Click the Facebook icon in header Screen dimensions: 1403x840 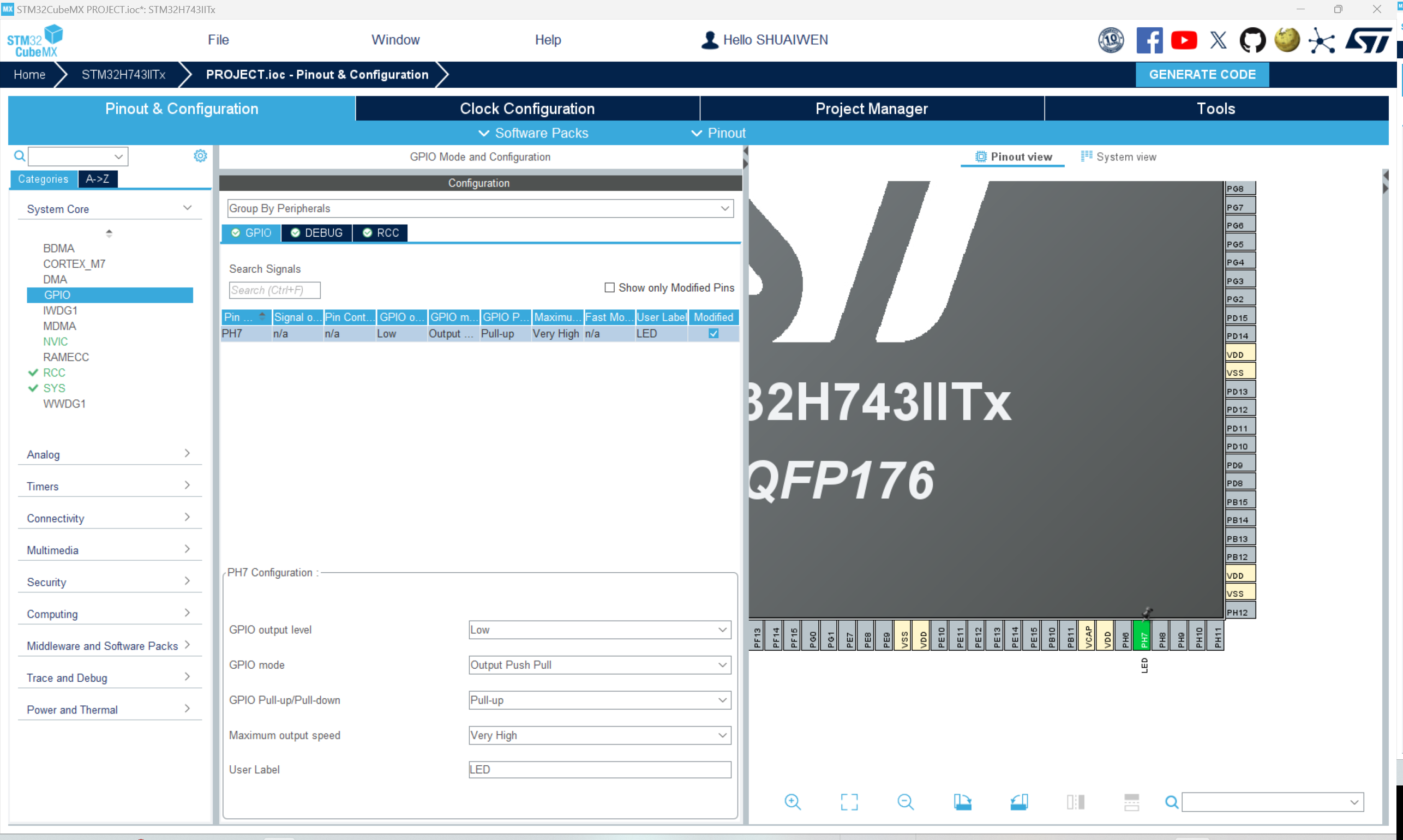tap(1149, 40)
